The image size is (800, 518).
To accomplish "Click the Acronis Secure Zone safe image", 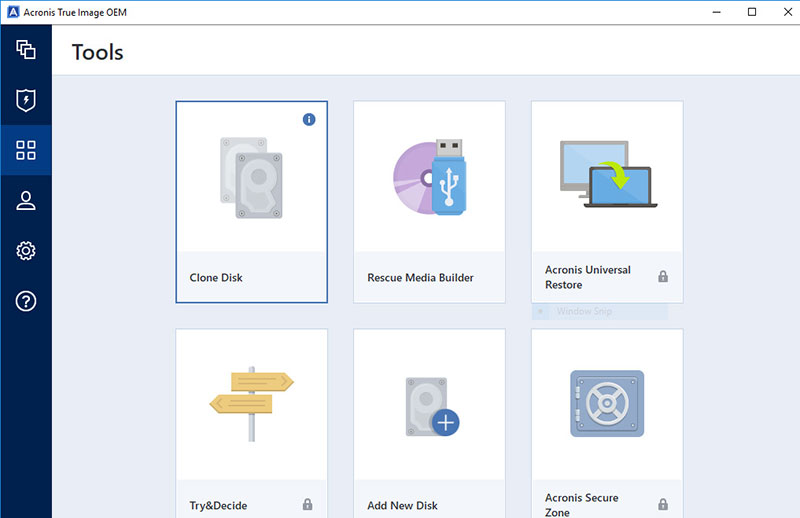I will point(607,403).
